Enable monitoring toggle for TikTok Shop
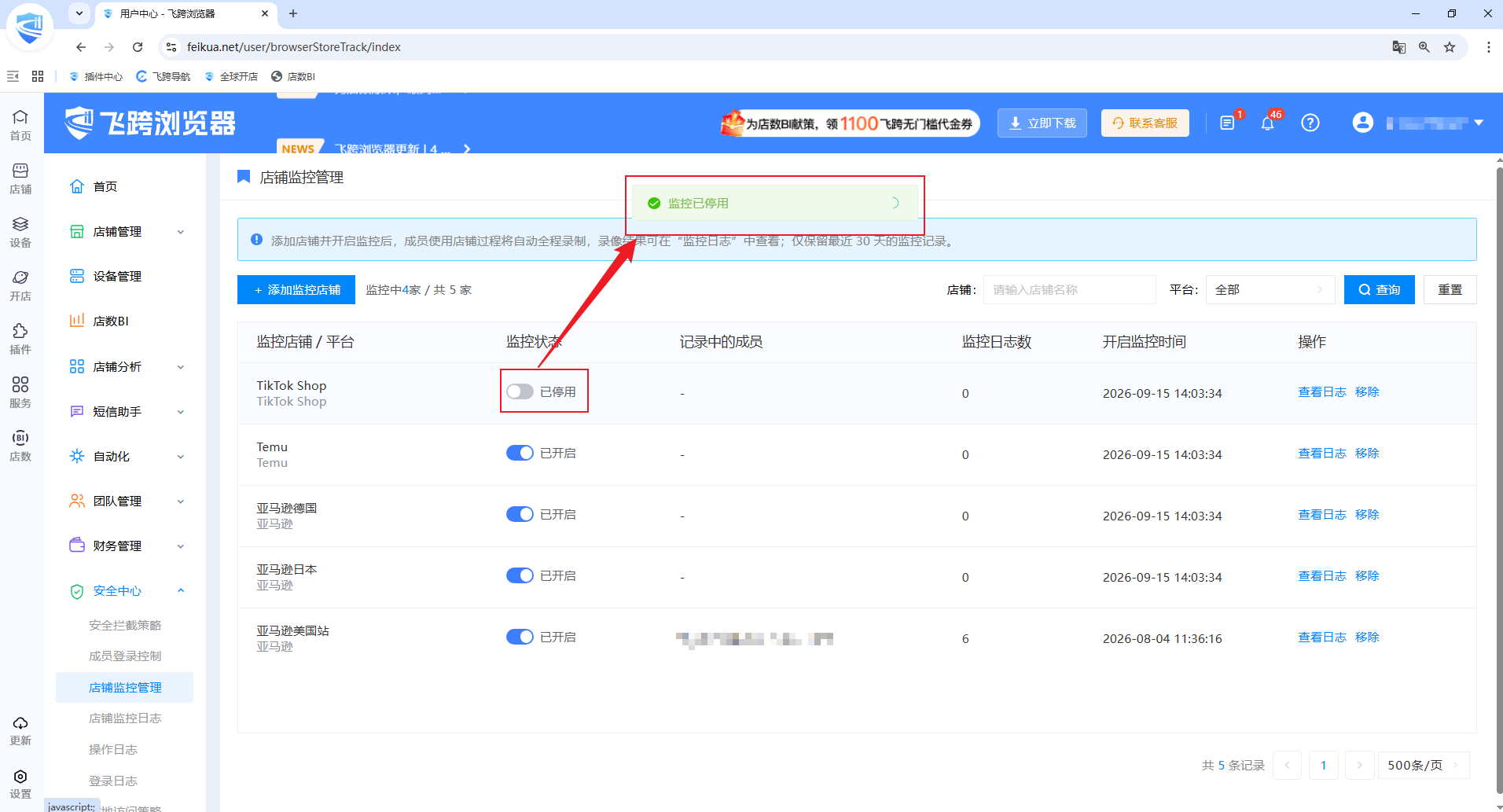The height and width of the screenshot is (812, 1503). click(x=520, y=391)
